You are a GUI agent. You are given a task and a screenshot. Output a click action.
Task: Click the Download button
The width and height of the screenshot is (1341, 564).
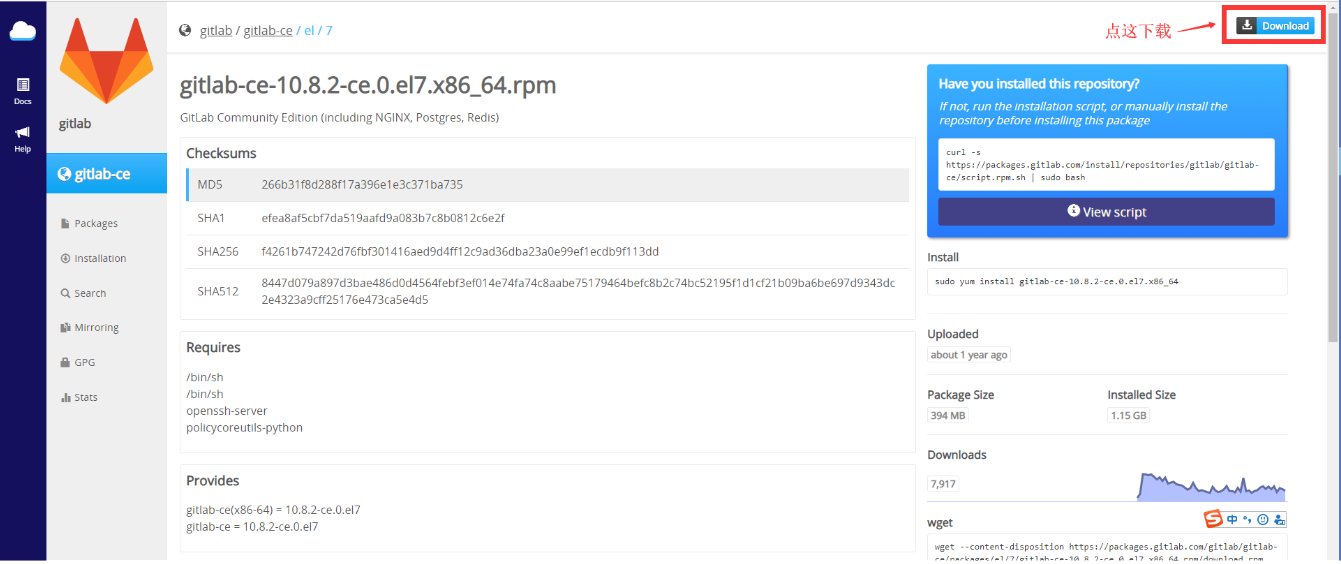[x=1275, y=26]
